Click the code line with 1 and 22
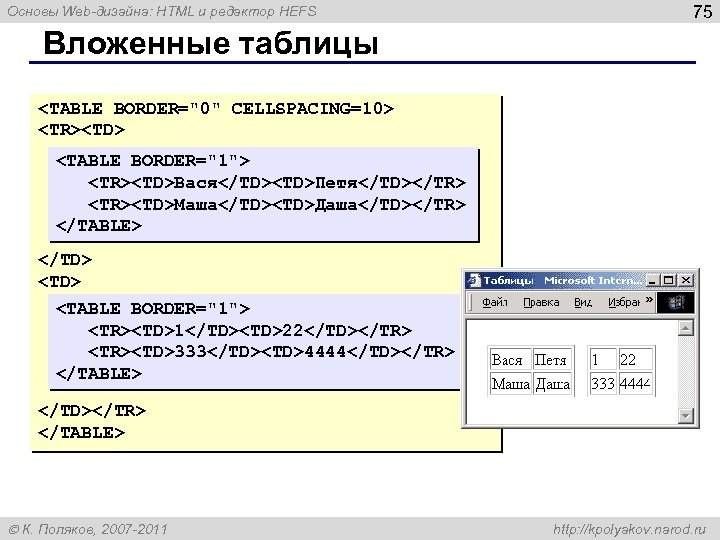 [x=249, y=330]
